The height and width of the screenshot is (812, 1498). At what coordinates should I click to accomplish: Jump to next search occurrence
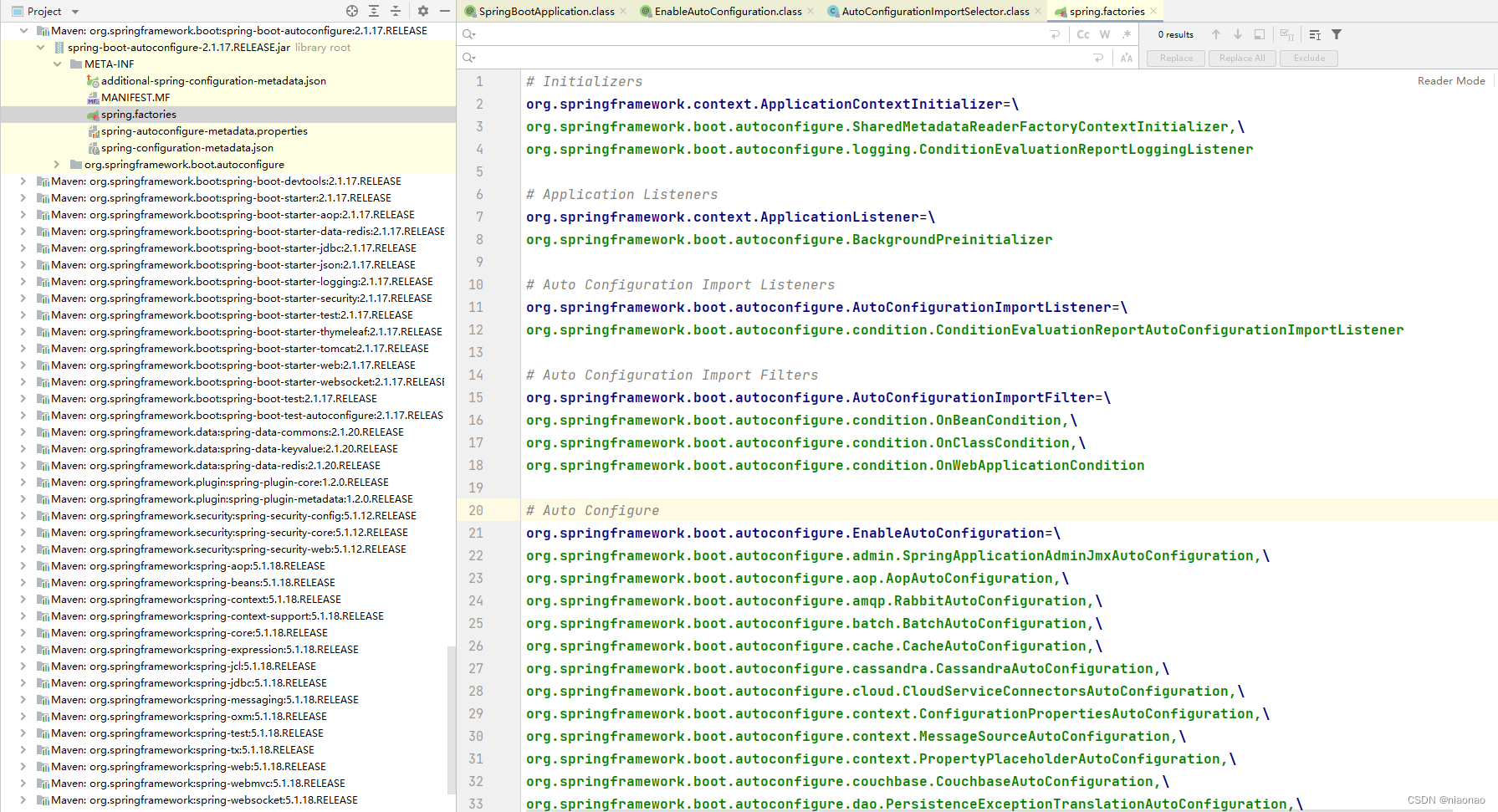(x=1238, y=34)
